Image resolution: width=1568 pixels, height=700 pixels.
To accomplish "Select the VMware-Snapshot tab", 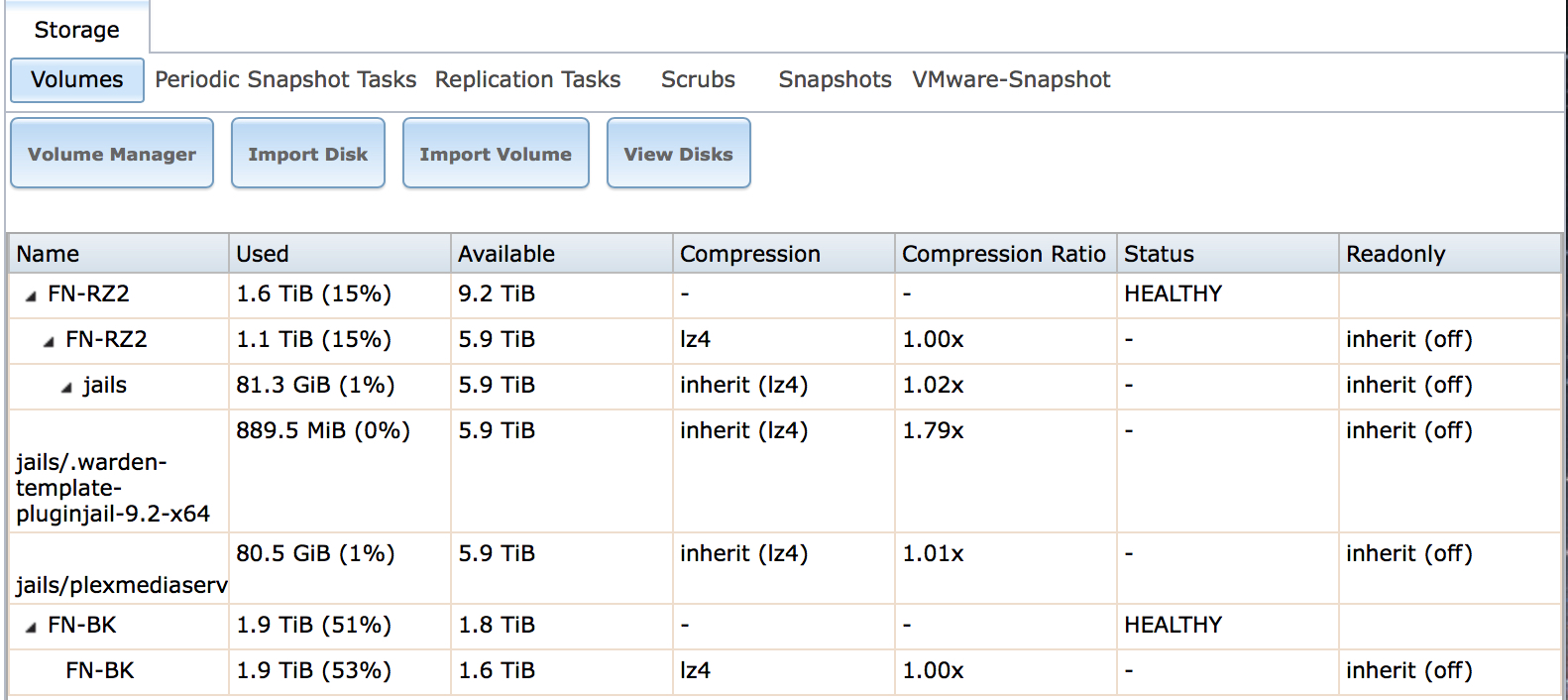I will pyautogui.click(x=1011, y=79).
